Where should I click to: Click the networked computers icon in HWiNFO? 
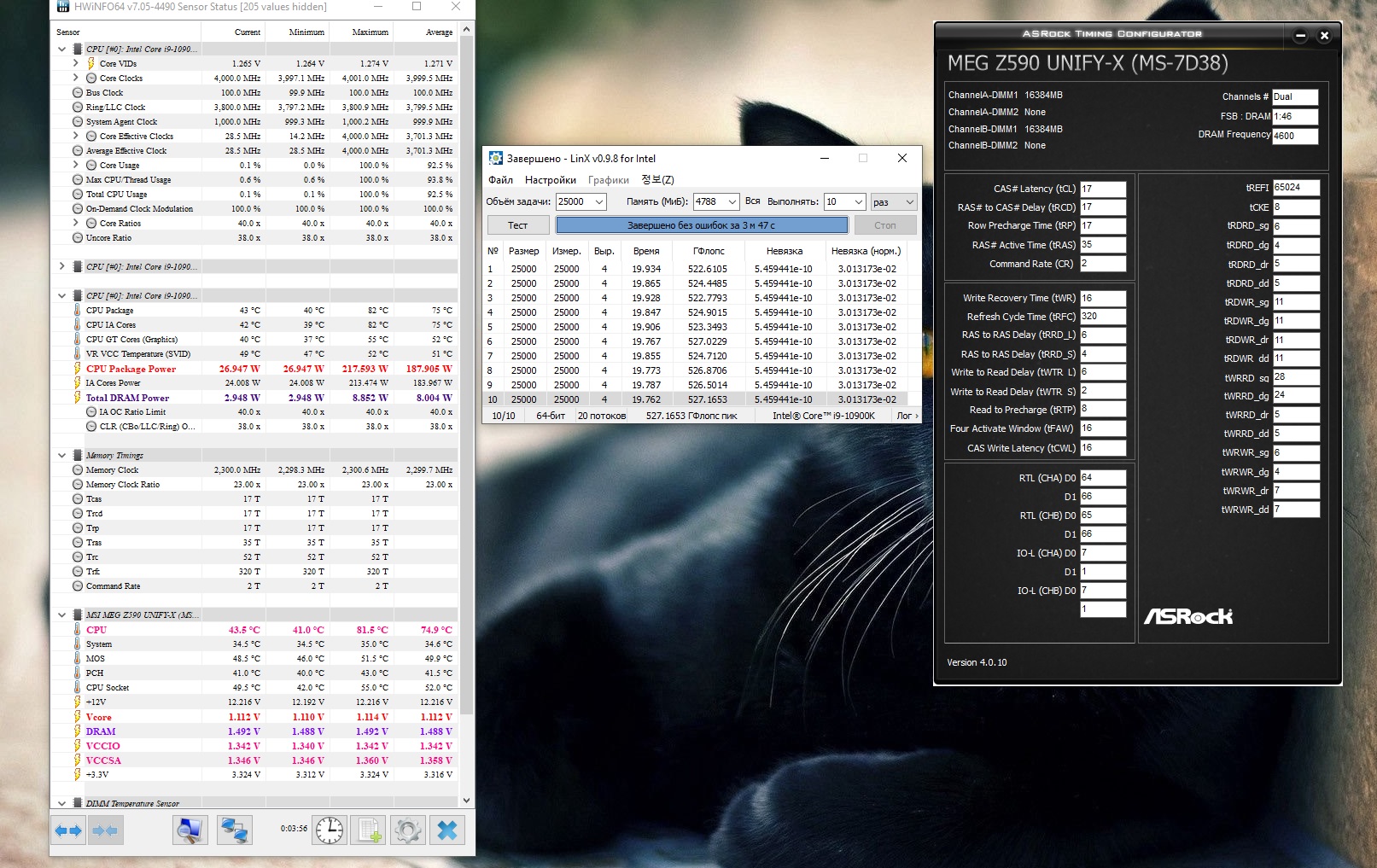point(234,830)
